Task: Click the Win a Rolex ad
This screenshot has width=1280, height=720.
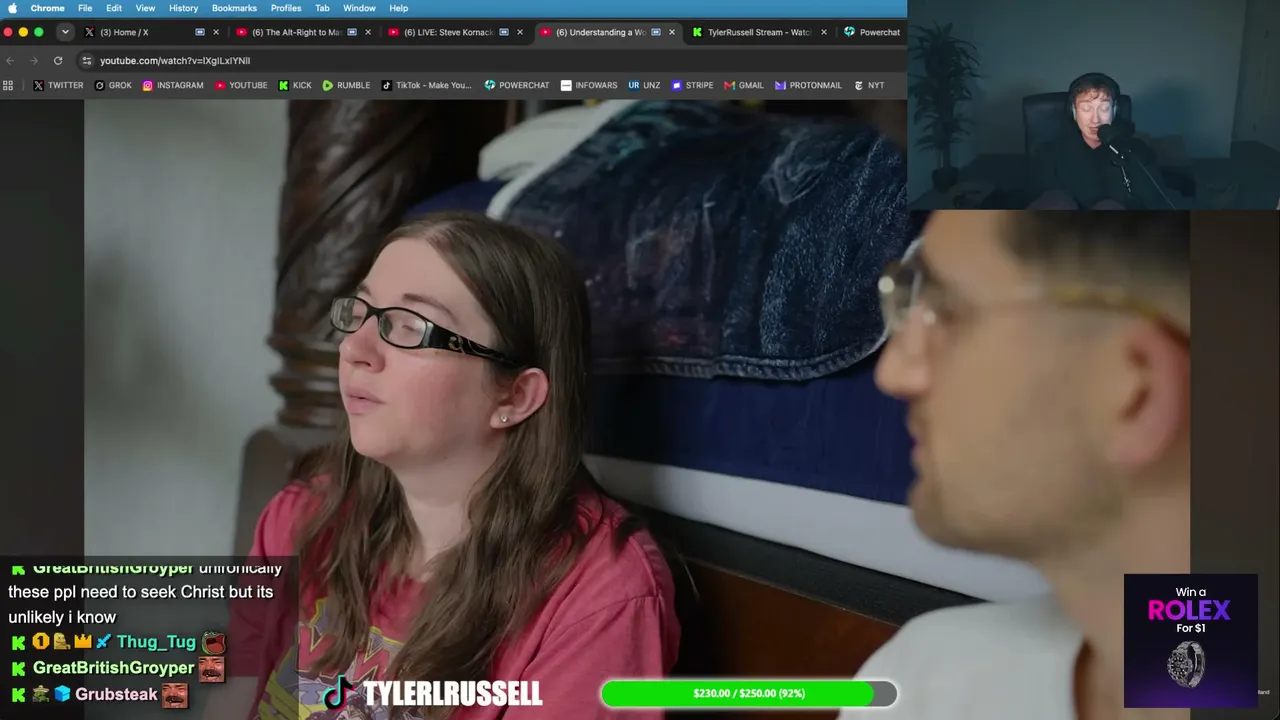Action: coord(1190,640)
